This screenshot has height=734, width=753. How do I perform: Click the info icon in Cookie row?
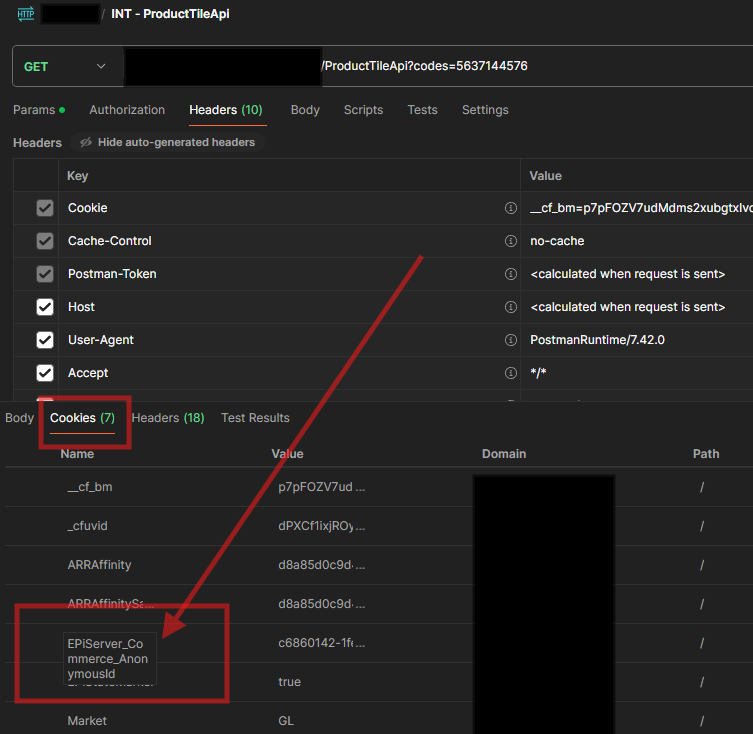[x=511, y=208]
